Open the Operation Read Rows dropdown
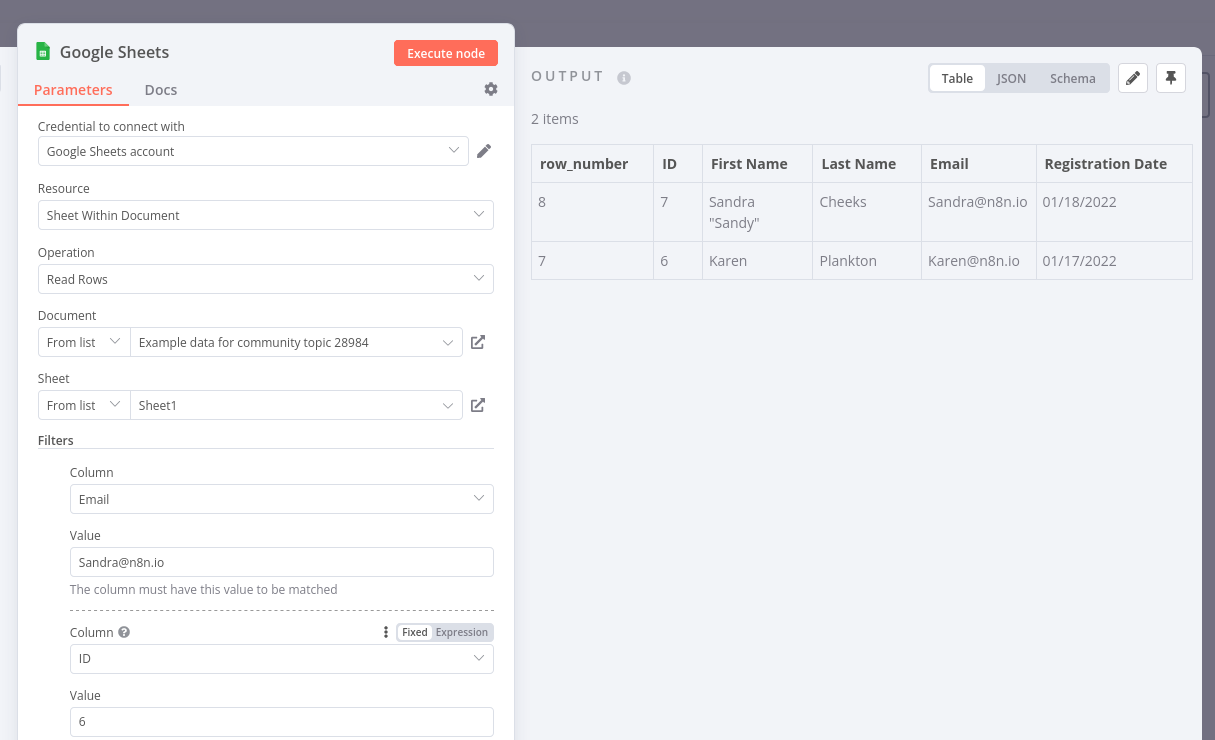Image resolution: width=1215 pixels, height=740 pixels. click(266, 279)
